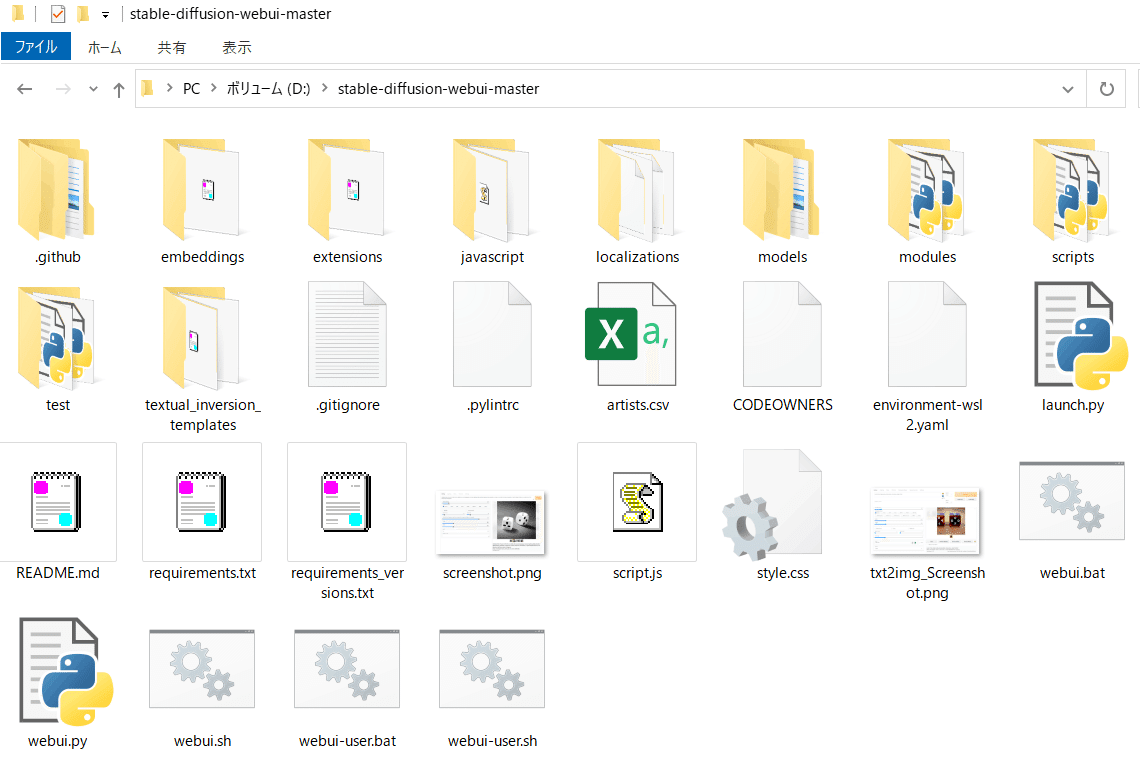This screenshot has height=760, width=1140.
Task: Select the txt2img_Screenshot.png thumbnail
Action: coord(927,521)
